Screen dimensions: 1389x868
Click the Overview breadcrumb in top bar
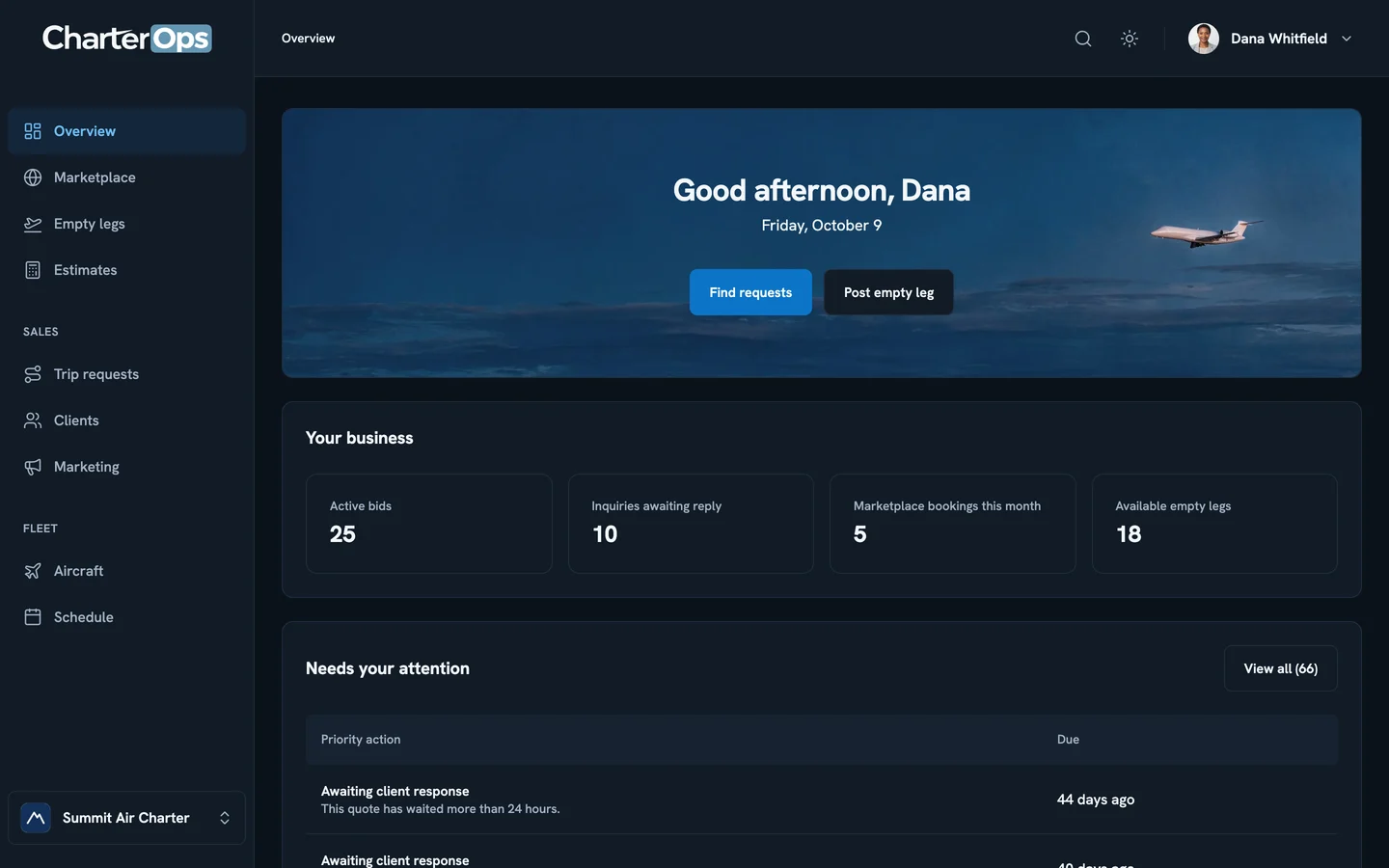click(309, 39)
